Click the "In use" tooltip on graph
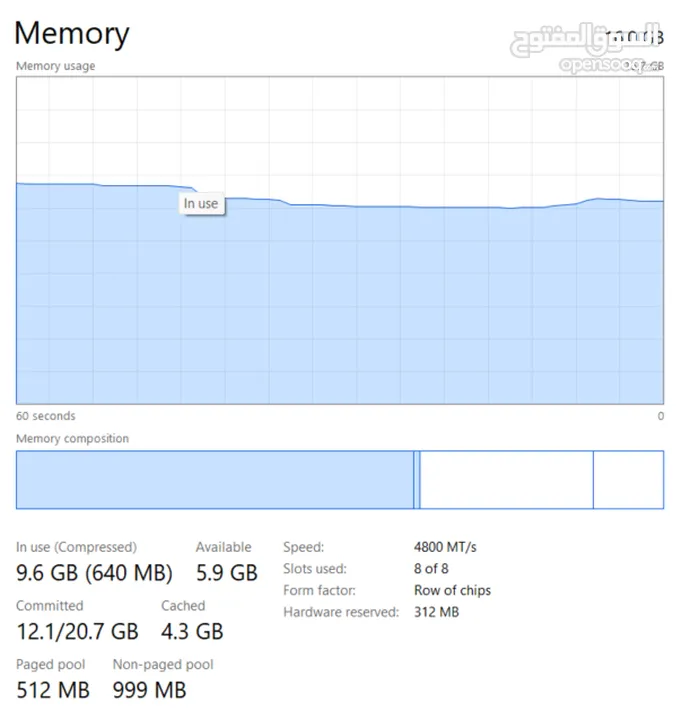Screen dimensions: 682x720 (x=200, y=203)
